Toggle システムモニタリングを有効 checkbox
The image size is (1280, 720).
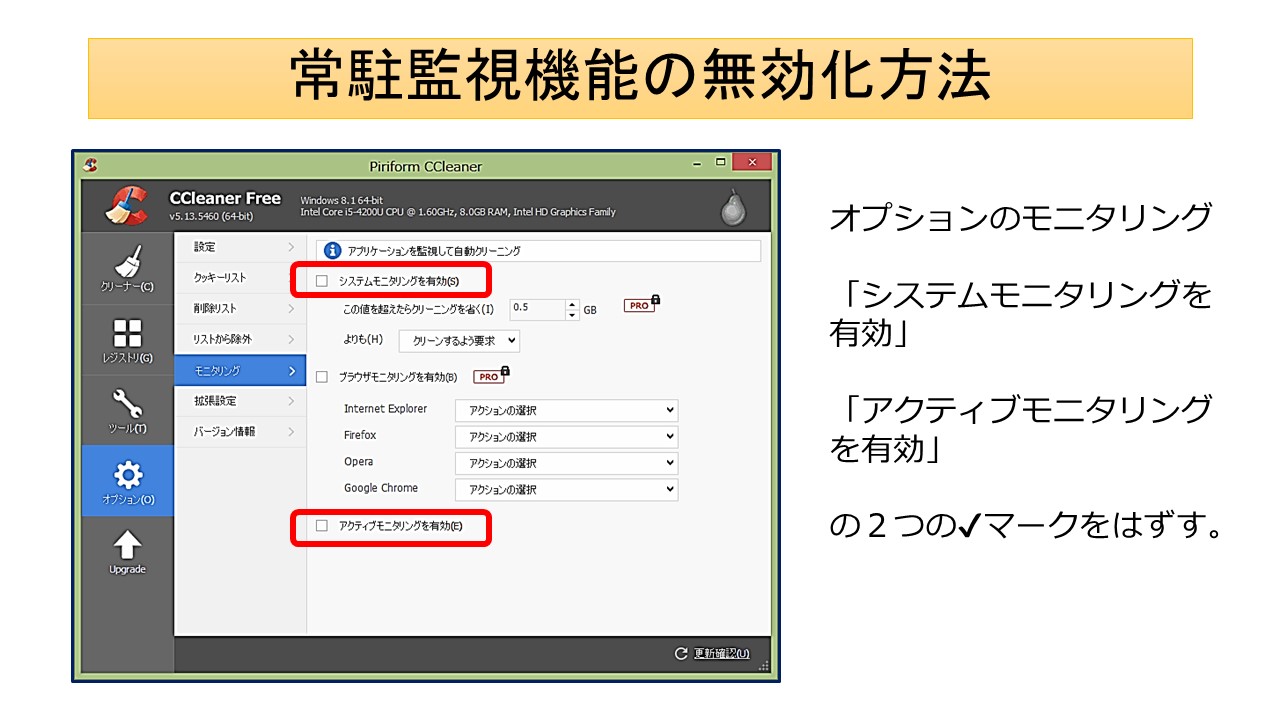click(322, 281)
